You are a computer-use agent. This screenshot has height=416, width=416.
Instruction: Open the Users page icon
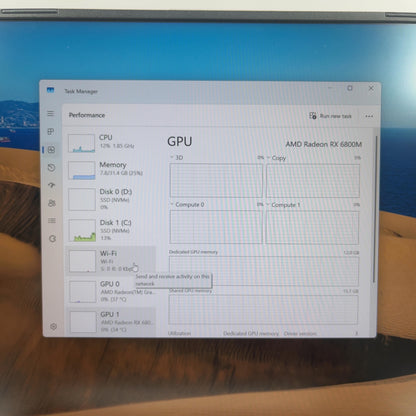pos(52,203)
